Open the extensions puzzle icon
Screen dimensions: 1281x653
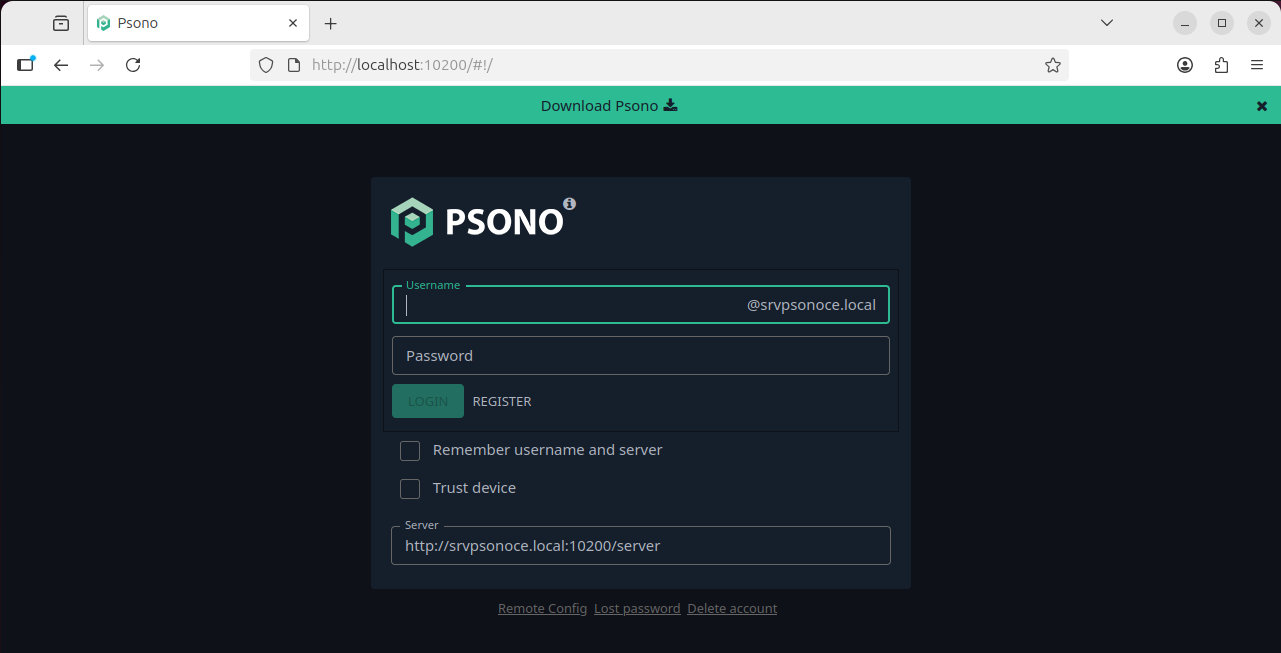pos(1221,65)
